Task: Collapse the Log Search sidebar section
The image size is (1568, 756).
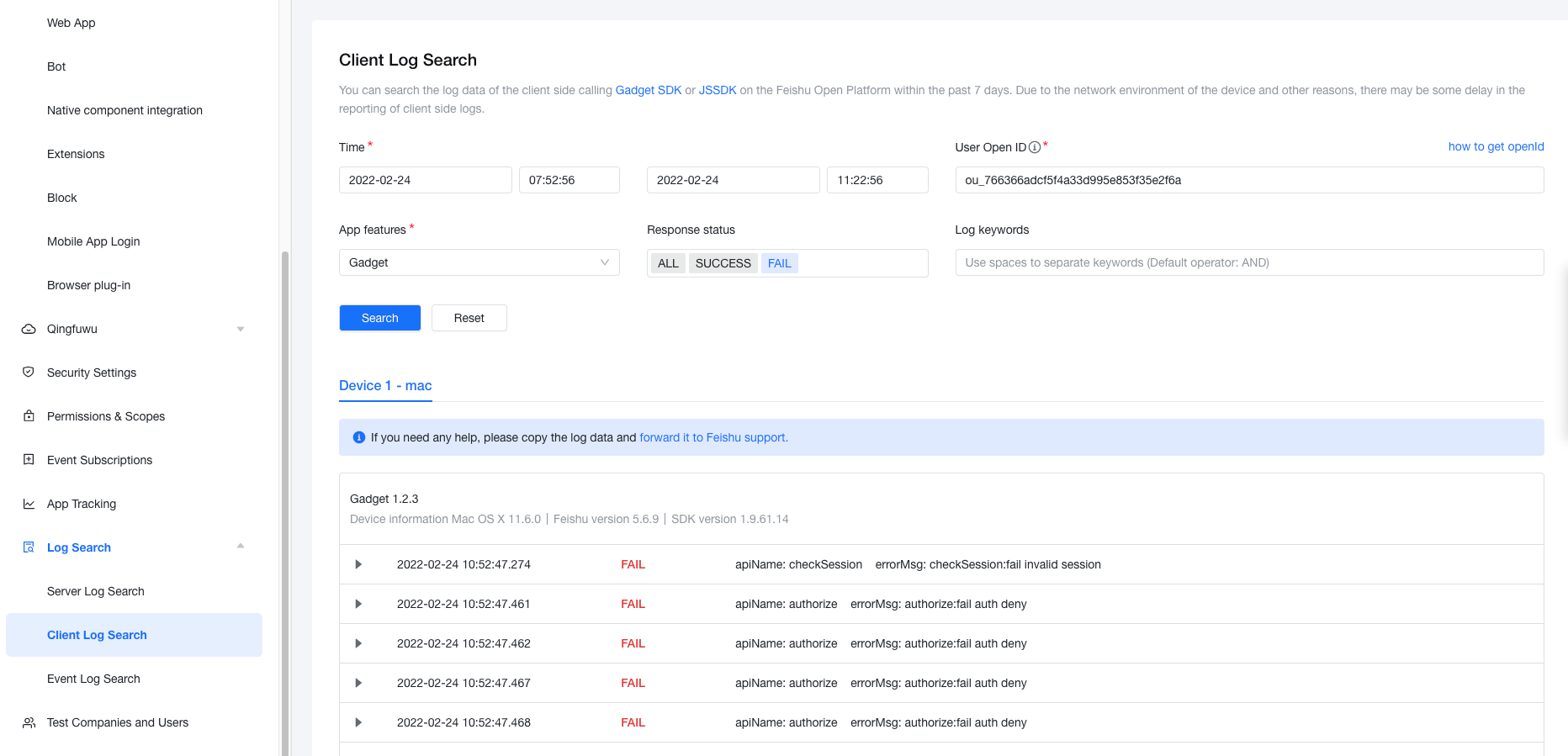Action: pyautogui.click(x=241, y=547)
